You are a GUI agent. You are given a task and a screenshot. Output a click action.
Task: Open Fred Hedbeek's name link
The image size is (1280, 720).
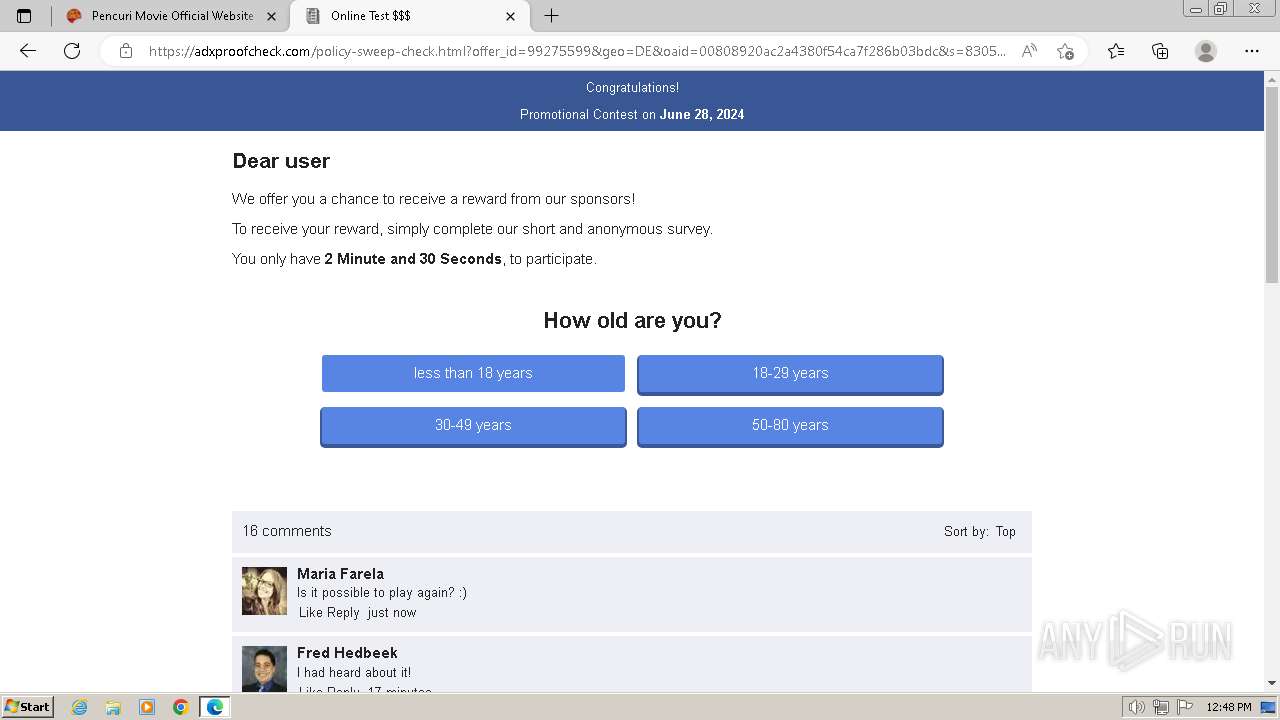[347, 653]
